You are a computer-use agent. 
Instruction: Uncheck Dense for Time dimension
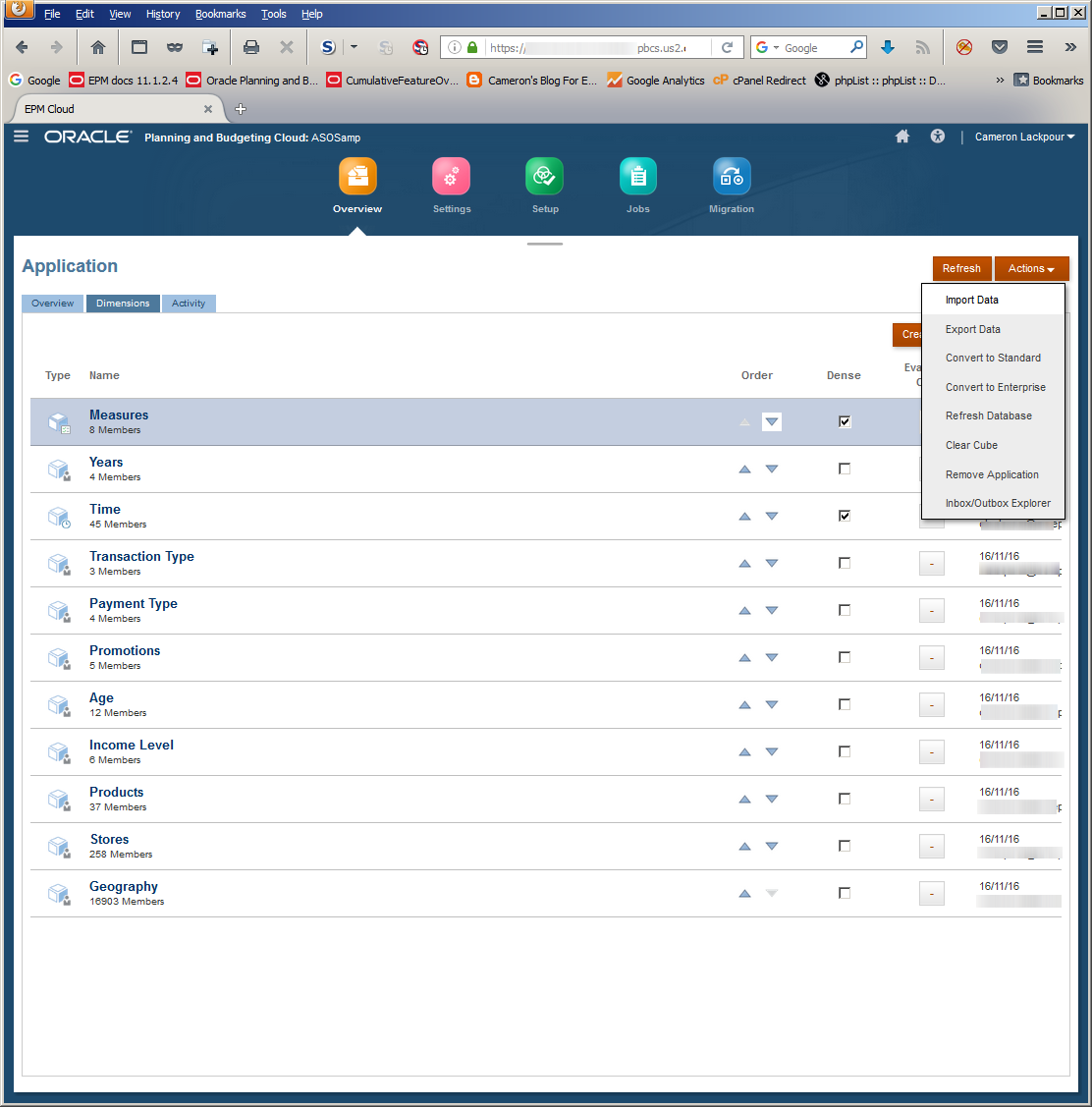coord(845,516)
